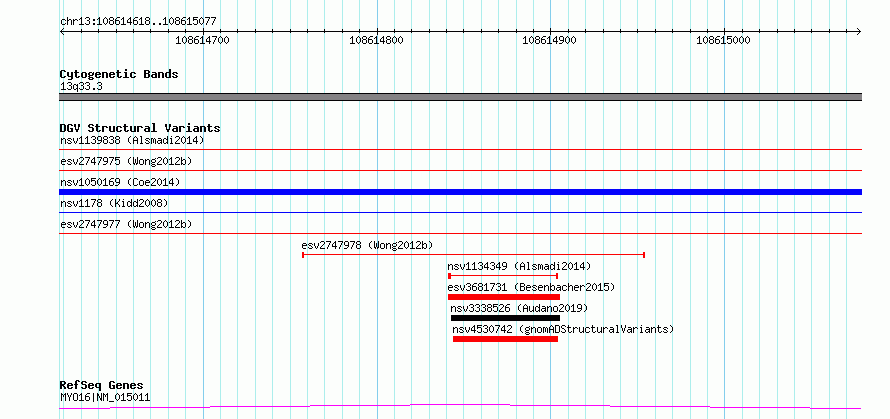This screenshot has width=890, height=419.
Task: Select the thick red nsv4530742 bar
Action: click(x=505, y=339)
